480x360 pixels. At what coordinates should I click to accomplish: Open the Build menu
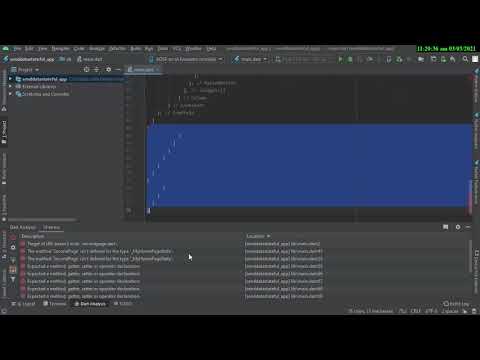click(135, 49)
